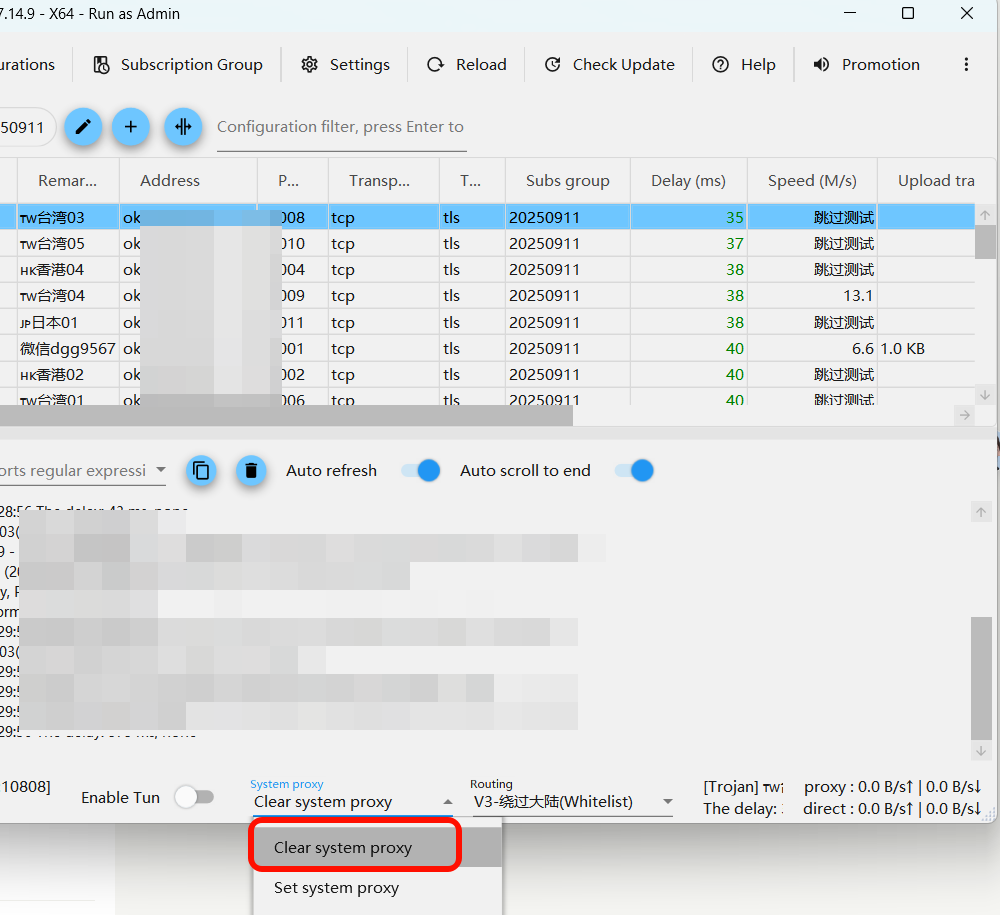The height and width of the screenshot is (915, 1000).
Task: Open Settings from the toolbar
Action: [x=346, y=65]
